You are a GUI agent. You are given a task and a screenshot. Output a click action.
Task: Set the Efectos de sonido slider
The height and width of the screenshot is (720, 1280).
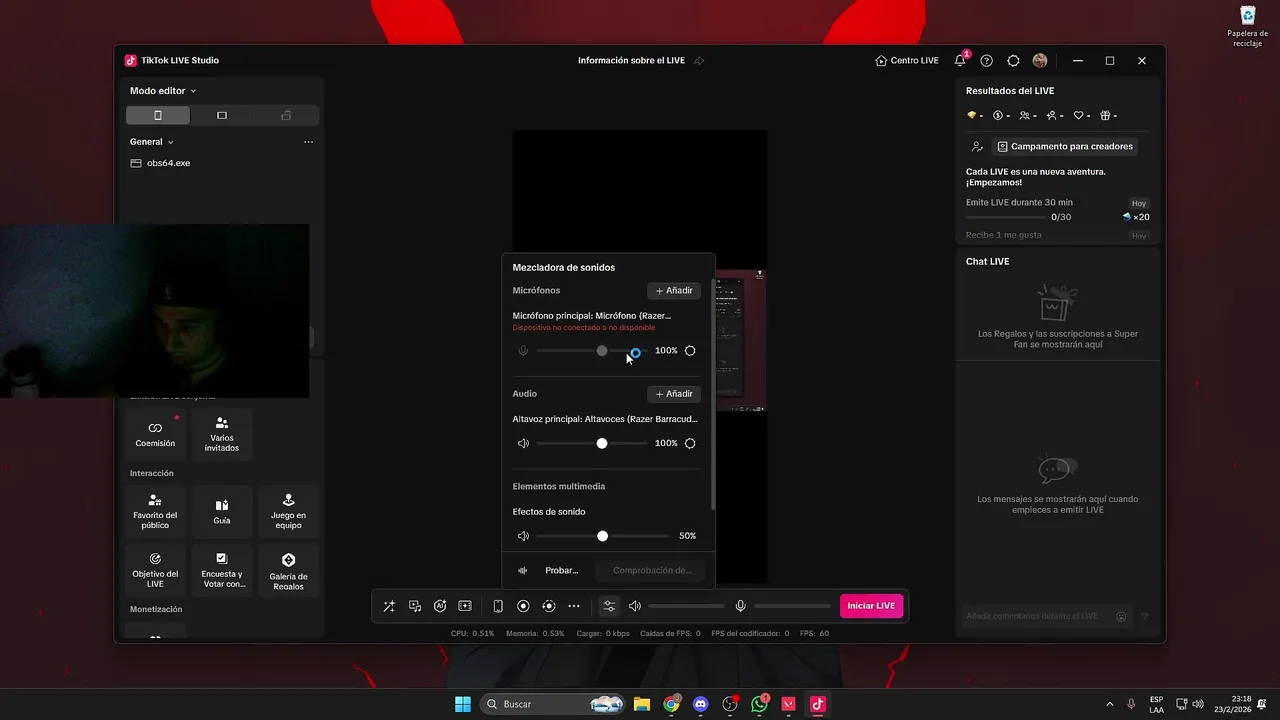coord(602,536)
